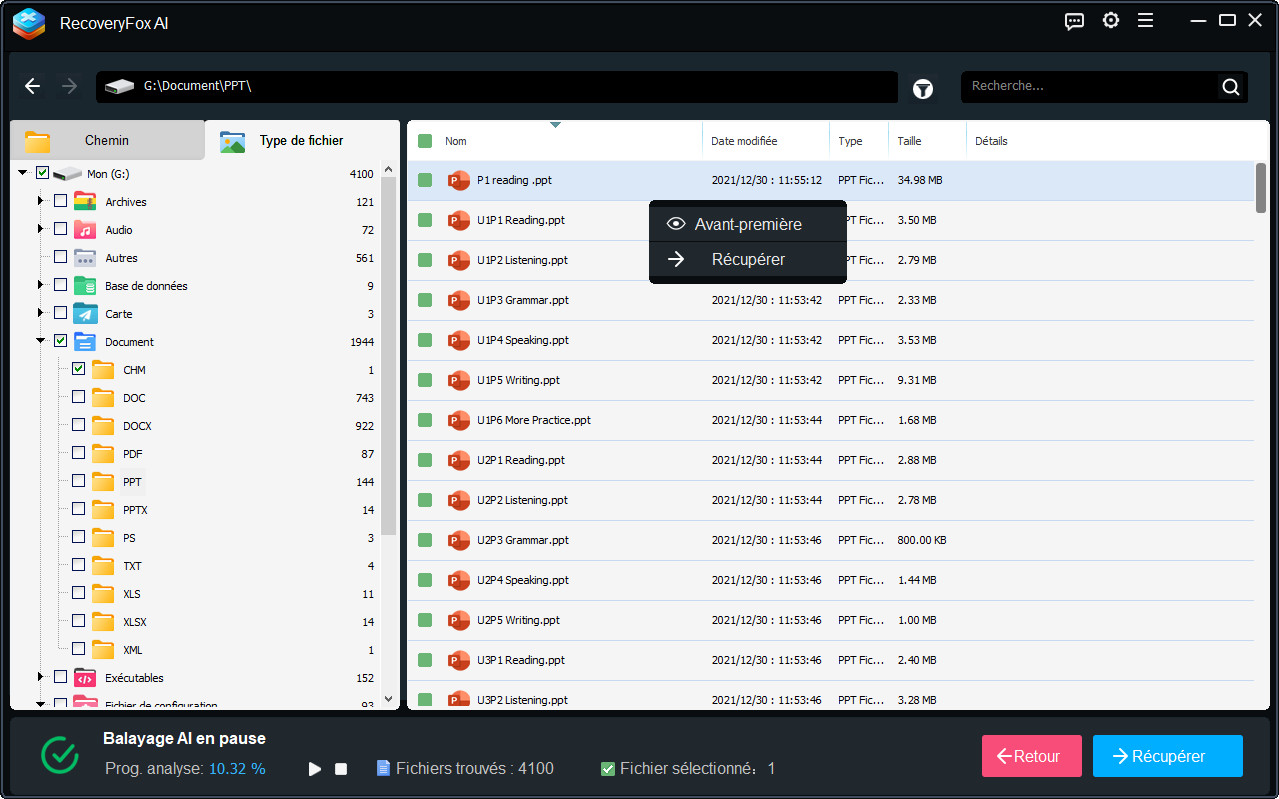Click the file list vertical scrollbar

pos(1261,187)
